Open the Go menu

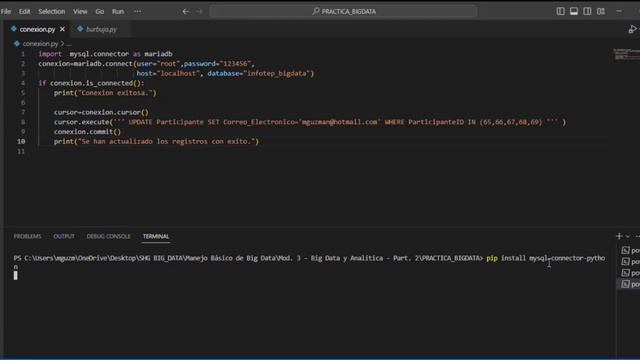tap(100, 11)
